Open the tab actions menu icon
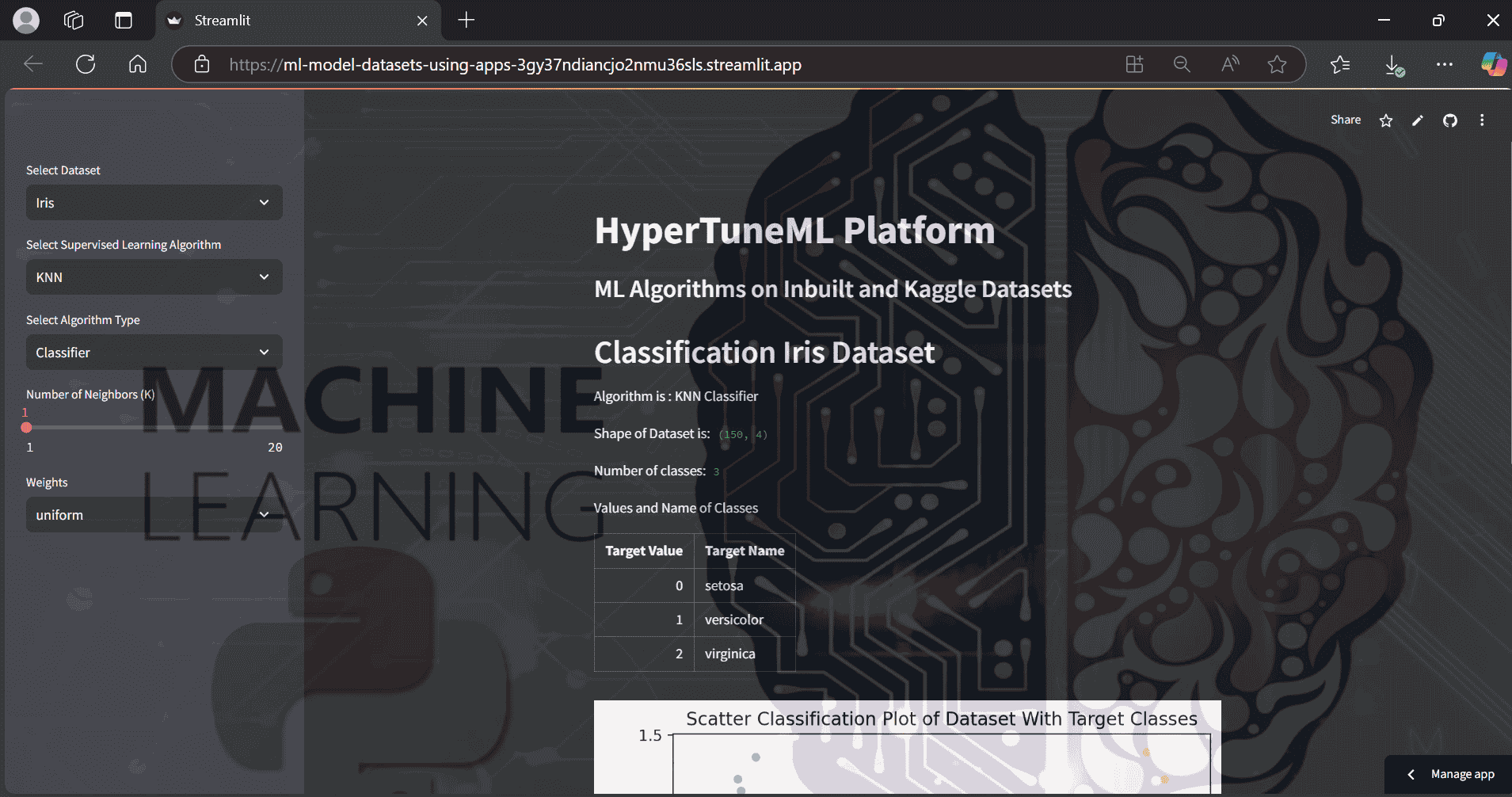Viewport: 1512px width, 797px height. point(124,21)
